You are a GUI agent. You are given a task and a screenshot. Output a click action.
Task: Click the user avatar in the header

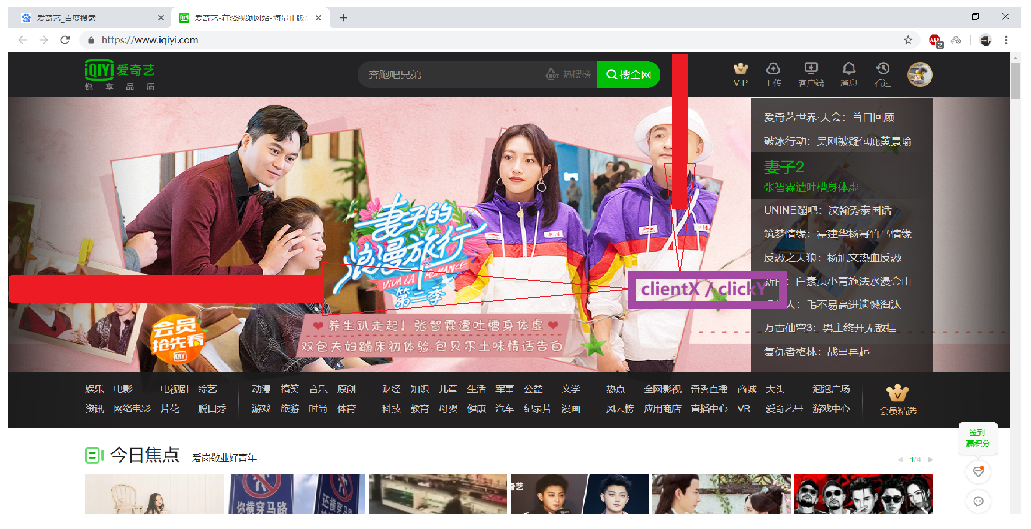pos(920,74)
